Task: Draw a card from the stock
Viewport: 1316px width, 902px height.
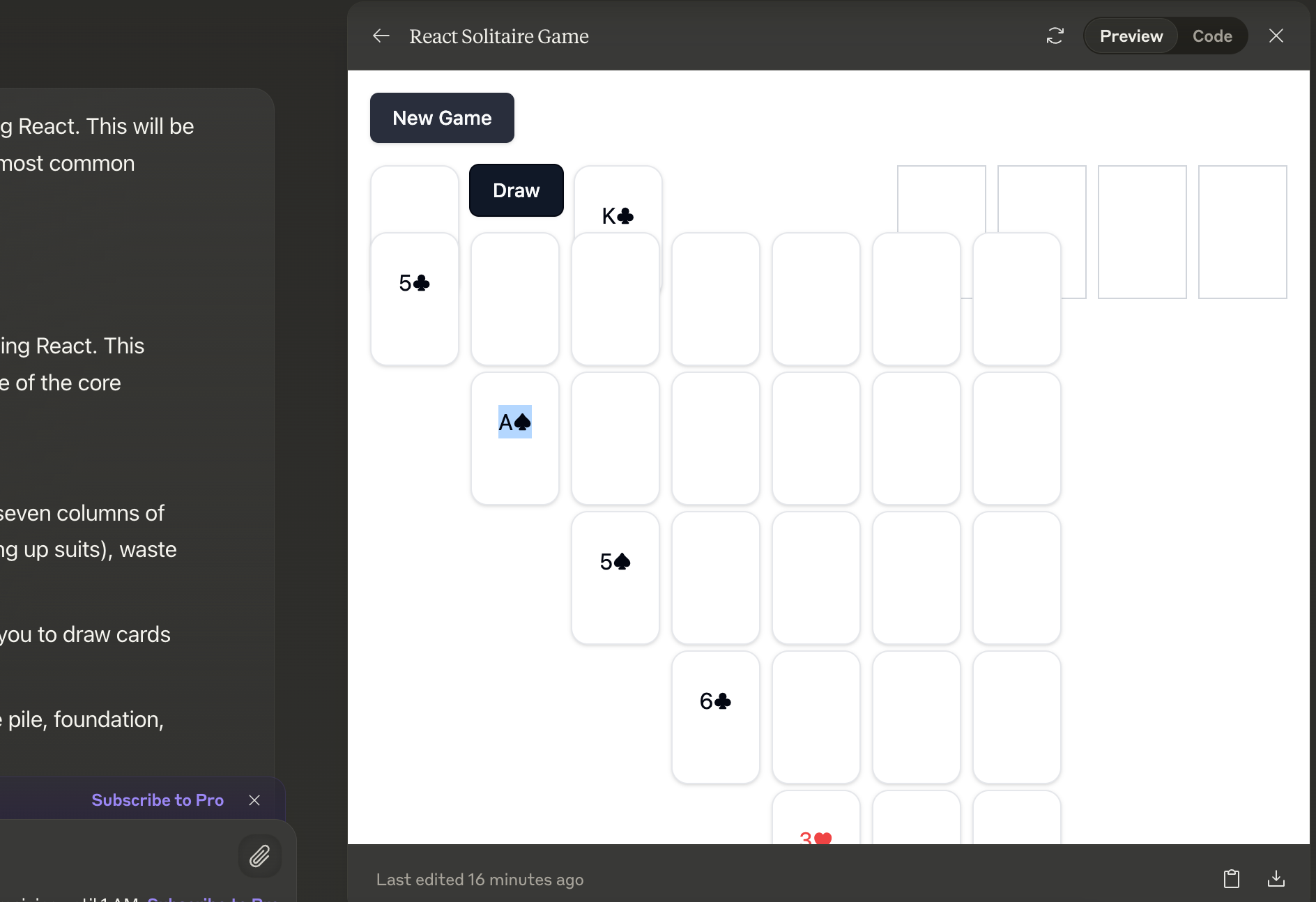Action: (516, 190)
